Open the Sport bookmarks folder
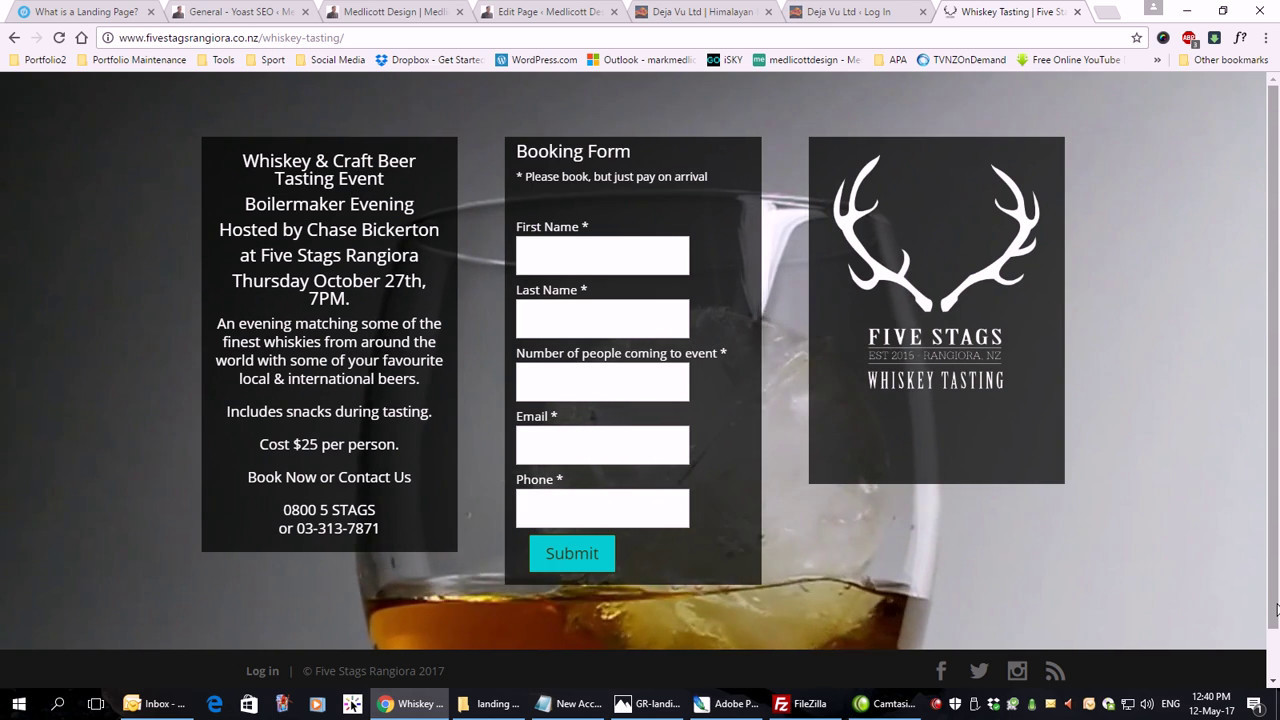Screen dimensions: 1280x720 (265, 60)
